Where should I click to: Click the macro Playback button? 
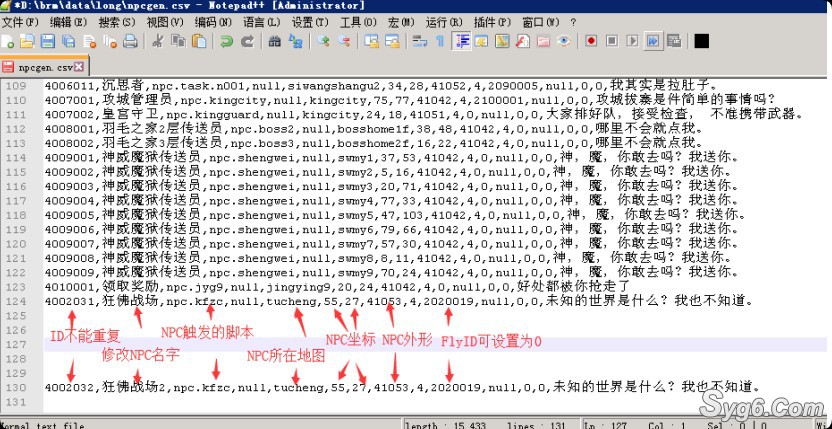pos(632,41)
